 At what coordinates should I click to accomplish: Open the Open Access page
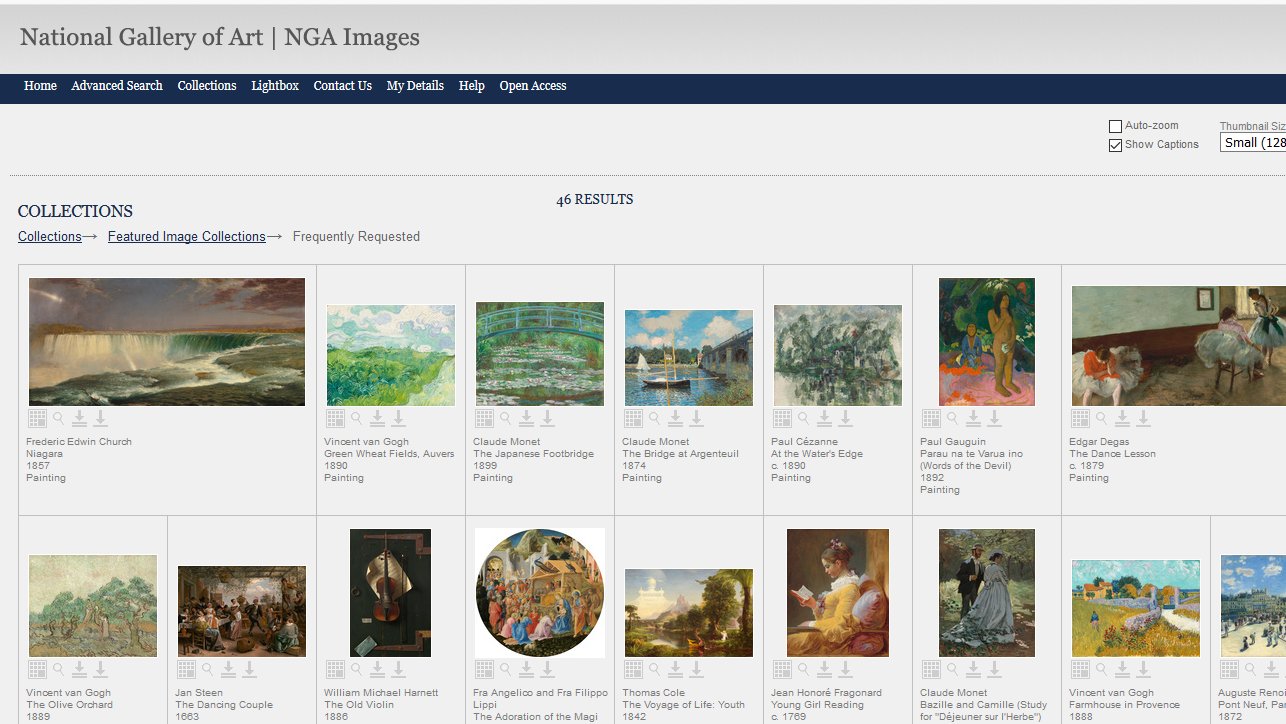pyautogui.click(x=533, y=86)
